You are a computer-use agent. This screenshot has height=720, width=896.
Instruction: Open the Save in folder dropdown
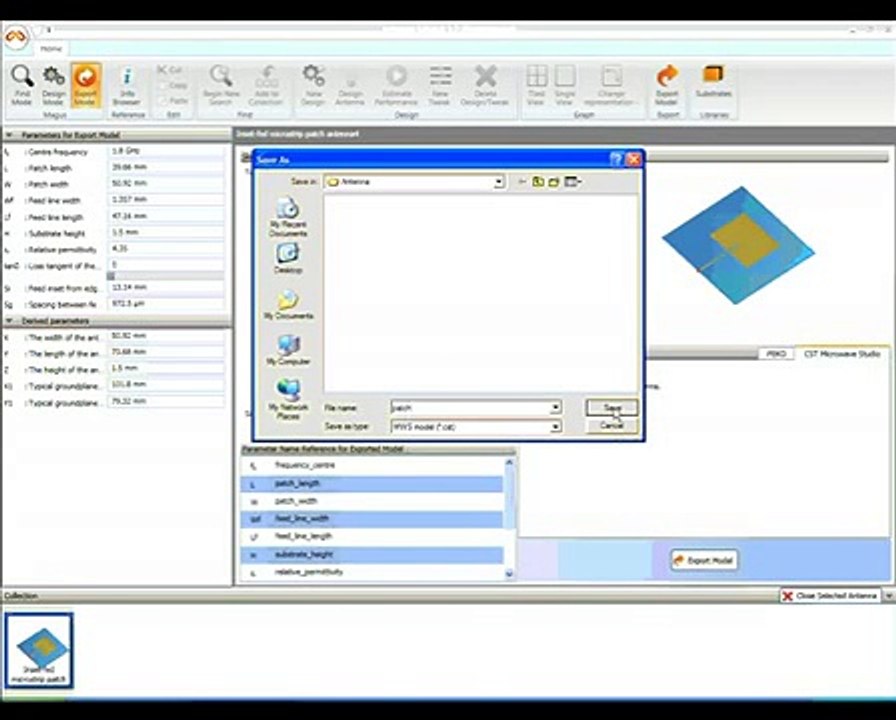point(499,182)
